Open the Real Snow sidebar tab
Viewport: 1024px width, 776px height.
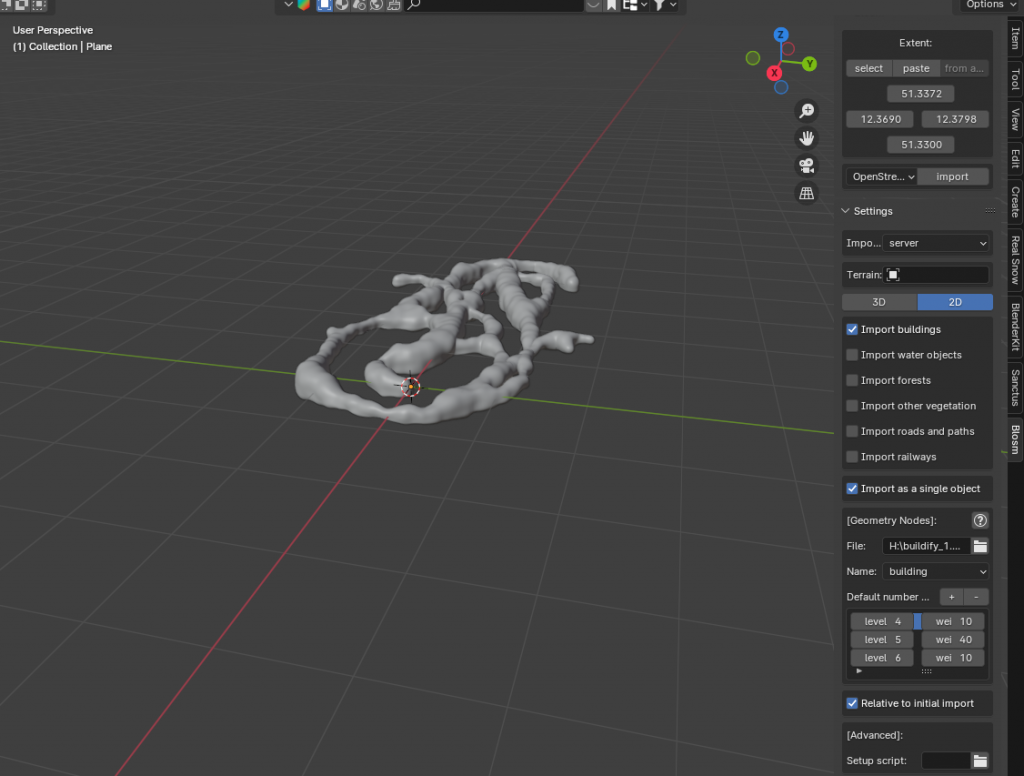tap(1014, 259)
